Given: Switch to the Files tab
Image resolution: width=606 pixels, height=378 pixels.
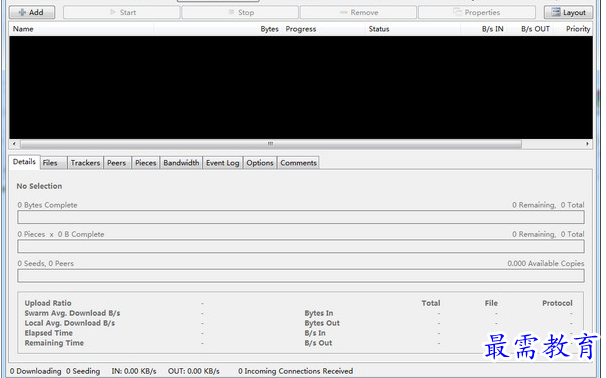Looking at the screenshot, I should [x=54, y=163].
